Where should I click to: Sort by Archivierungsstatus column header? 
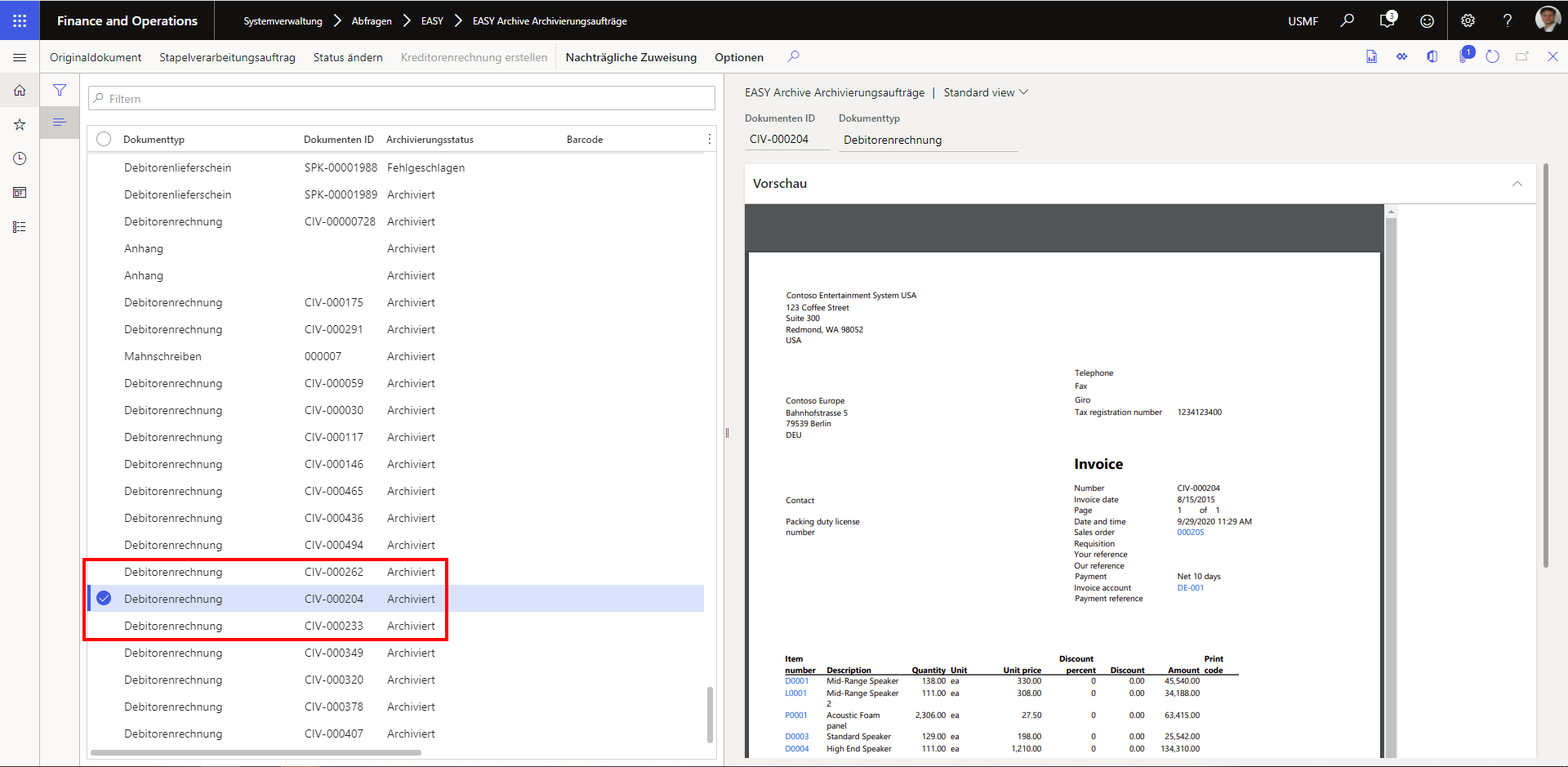[430, 140]
